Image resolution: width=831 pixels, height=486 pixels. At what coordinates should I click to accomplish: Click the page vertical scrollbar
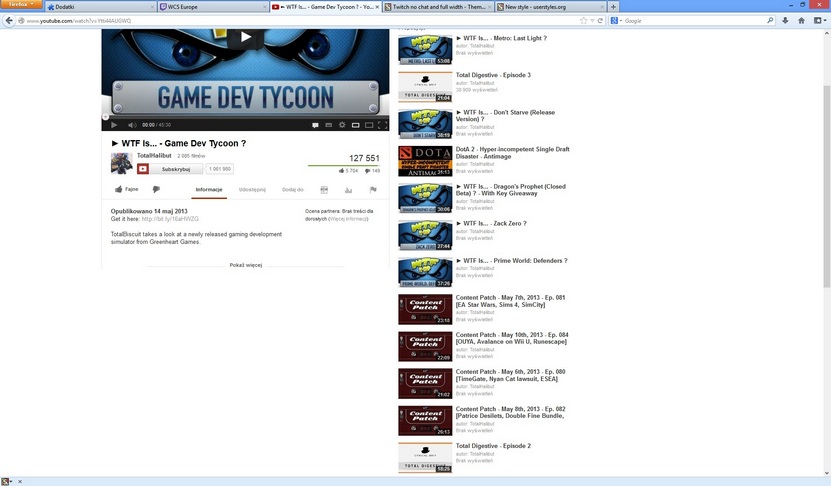pos(827,185)
